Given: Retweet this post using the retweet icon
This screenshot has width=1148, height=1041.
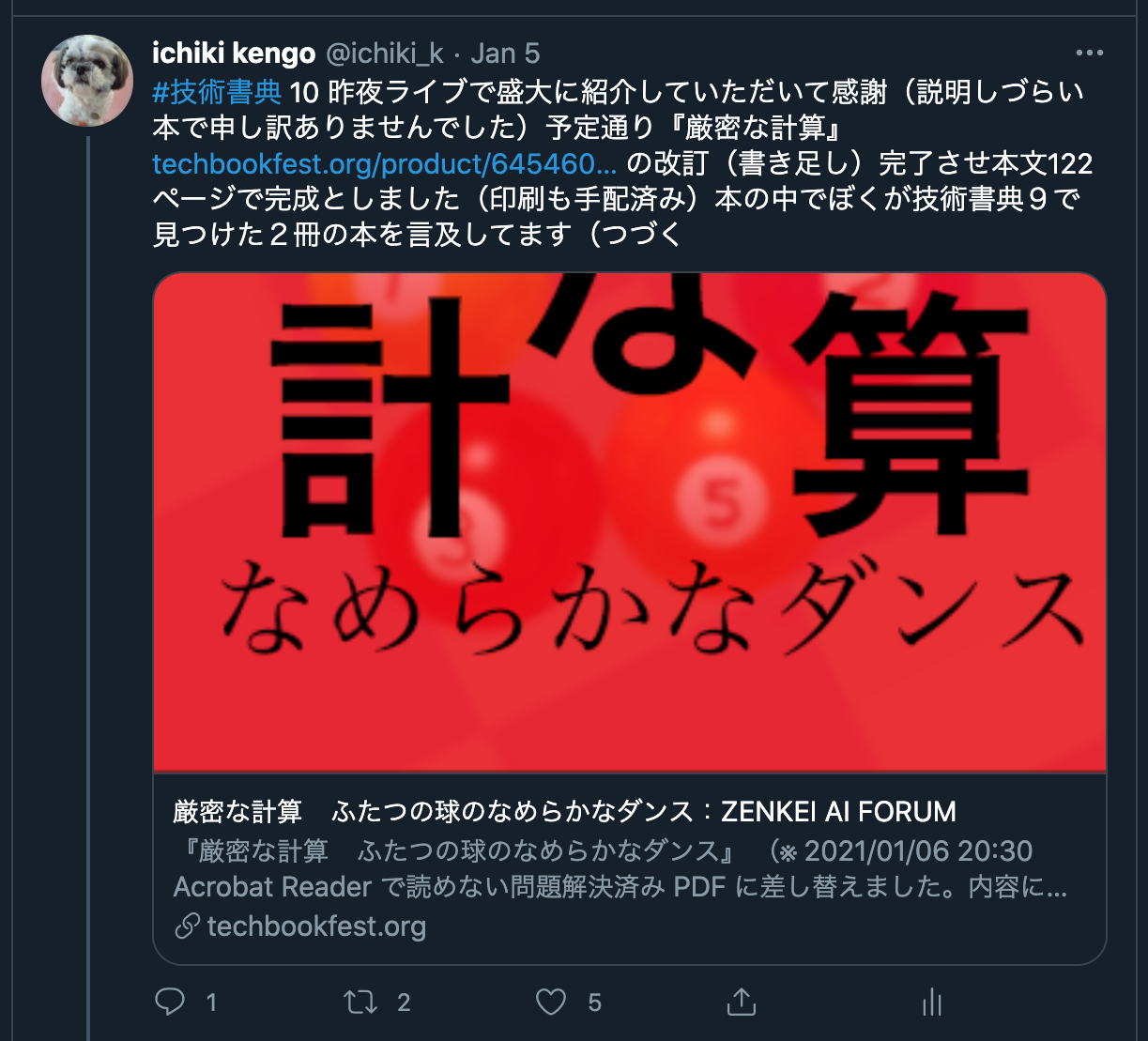Looking at the screenshot, I should pos(360,1002).
